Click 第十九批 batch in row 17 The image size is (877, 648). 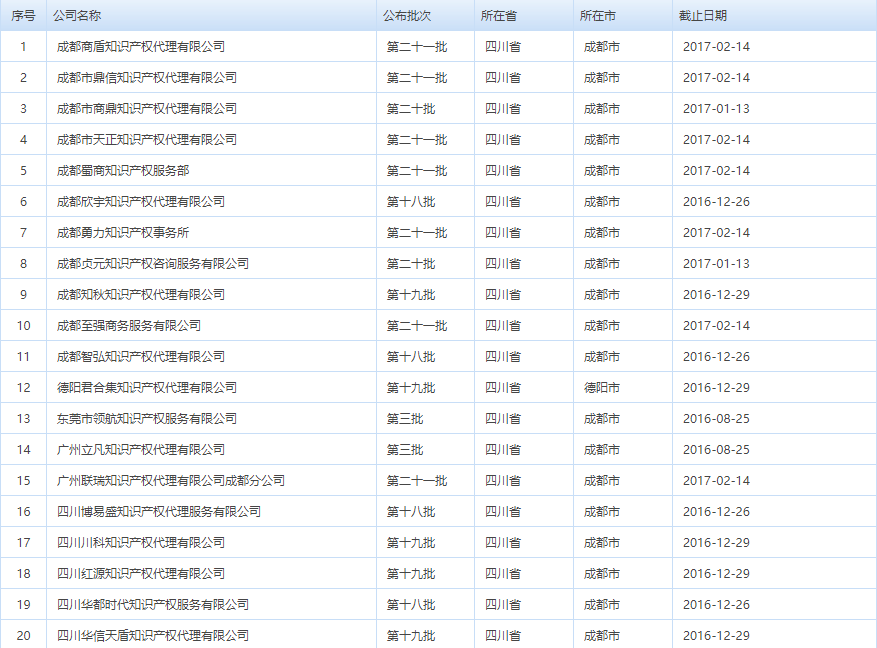point(411,543)
